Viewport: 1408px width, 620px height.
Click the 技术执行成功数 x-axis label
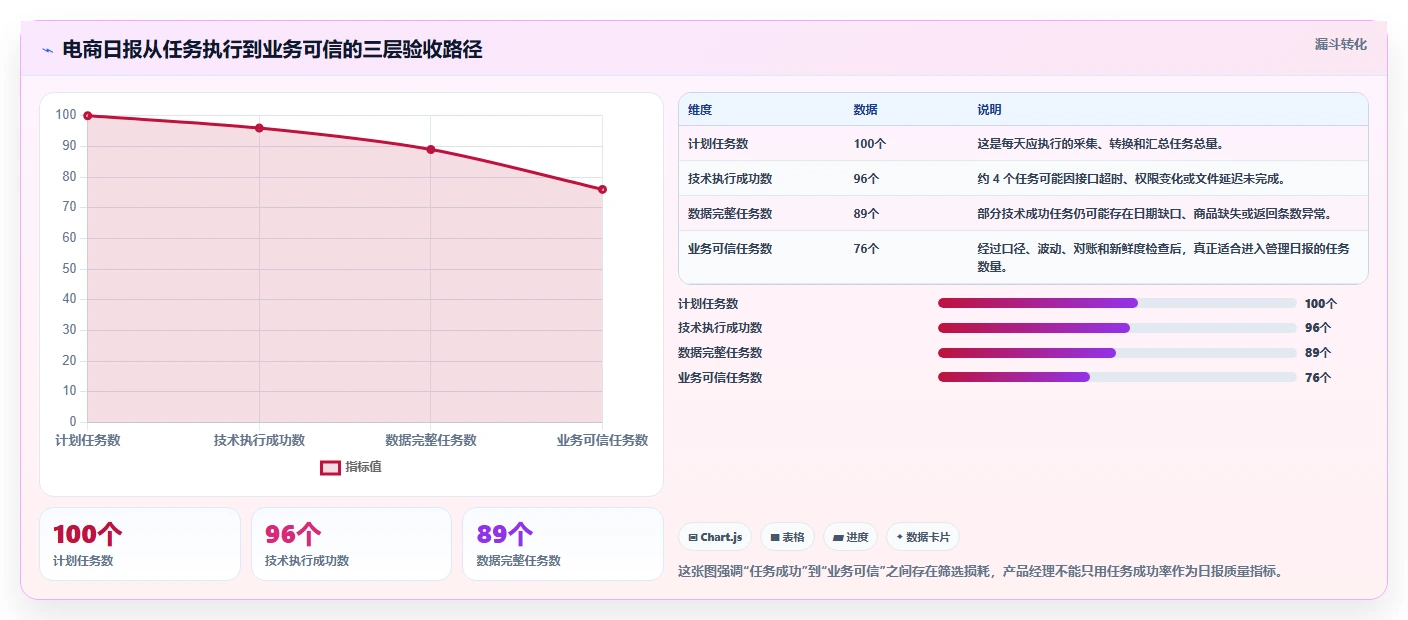pos(259,440)
